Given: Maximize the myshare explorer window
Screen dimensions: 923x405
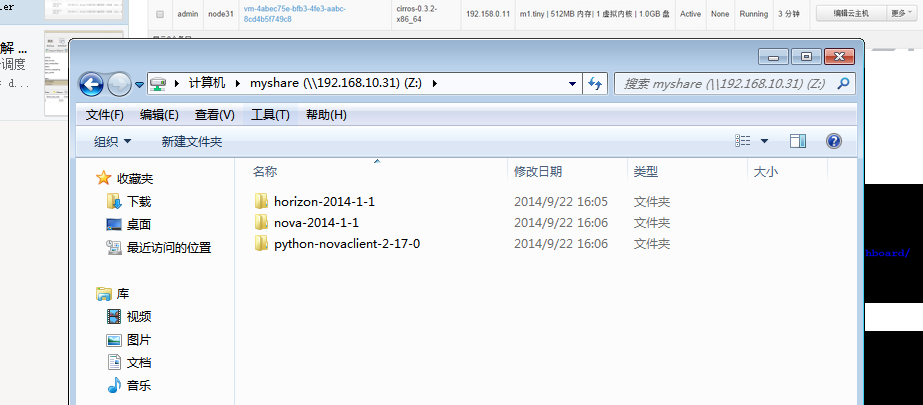Looking at the screenshot, I should (x=806, y=57).
